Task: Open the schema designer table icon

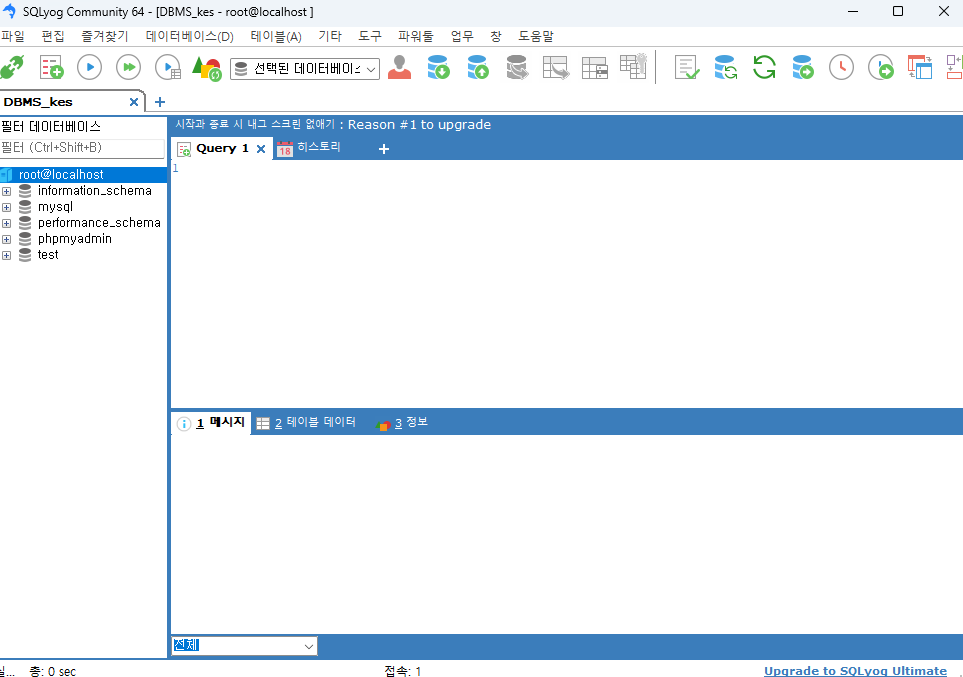Action: (x=595, y=68)
